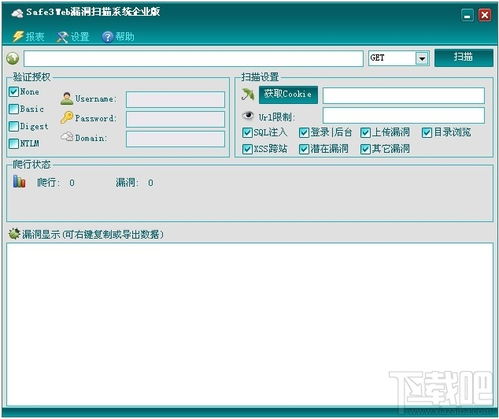The height and width of the screenshot is (419, 499).
Task: Check the NTLM authentication option
Action: point(14,144)
